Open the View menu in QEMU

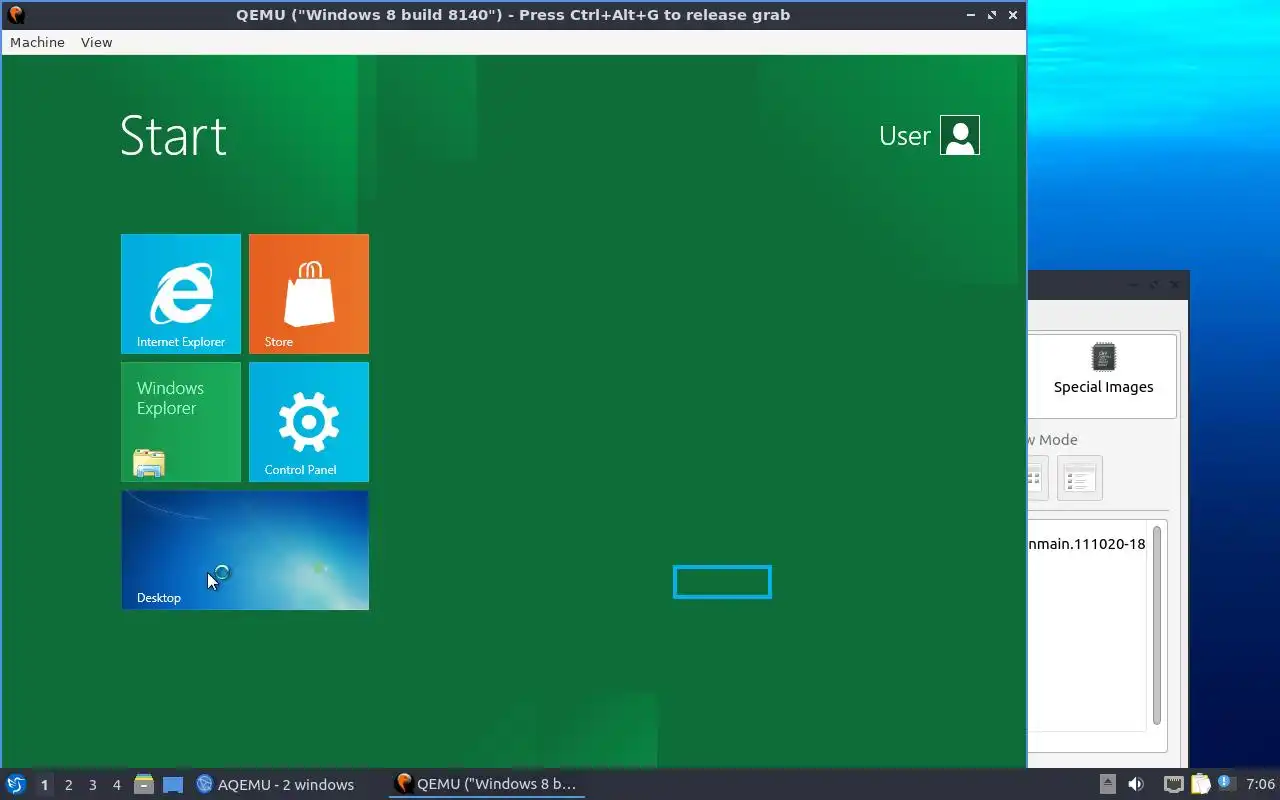[x=96, y=42]
